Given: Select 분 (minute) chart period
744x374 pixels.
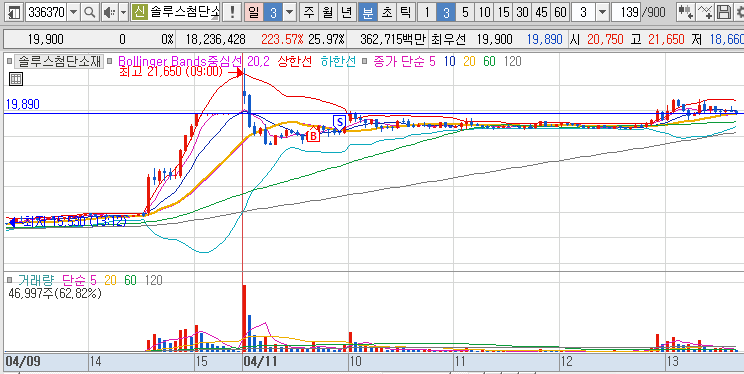Looking at the screenshot, I should (368, 12).
